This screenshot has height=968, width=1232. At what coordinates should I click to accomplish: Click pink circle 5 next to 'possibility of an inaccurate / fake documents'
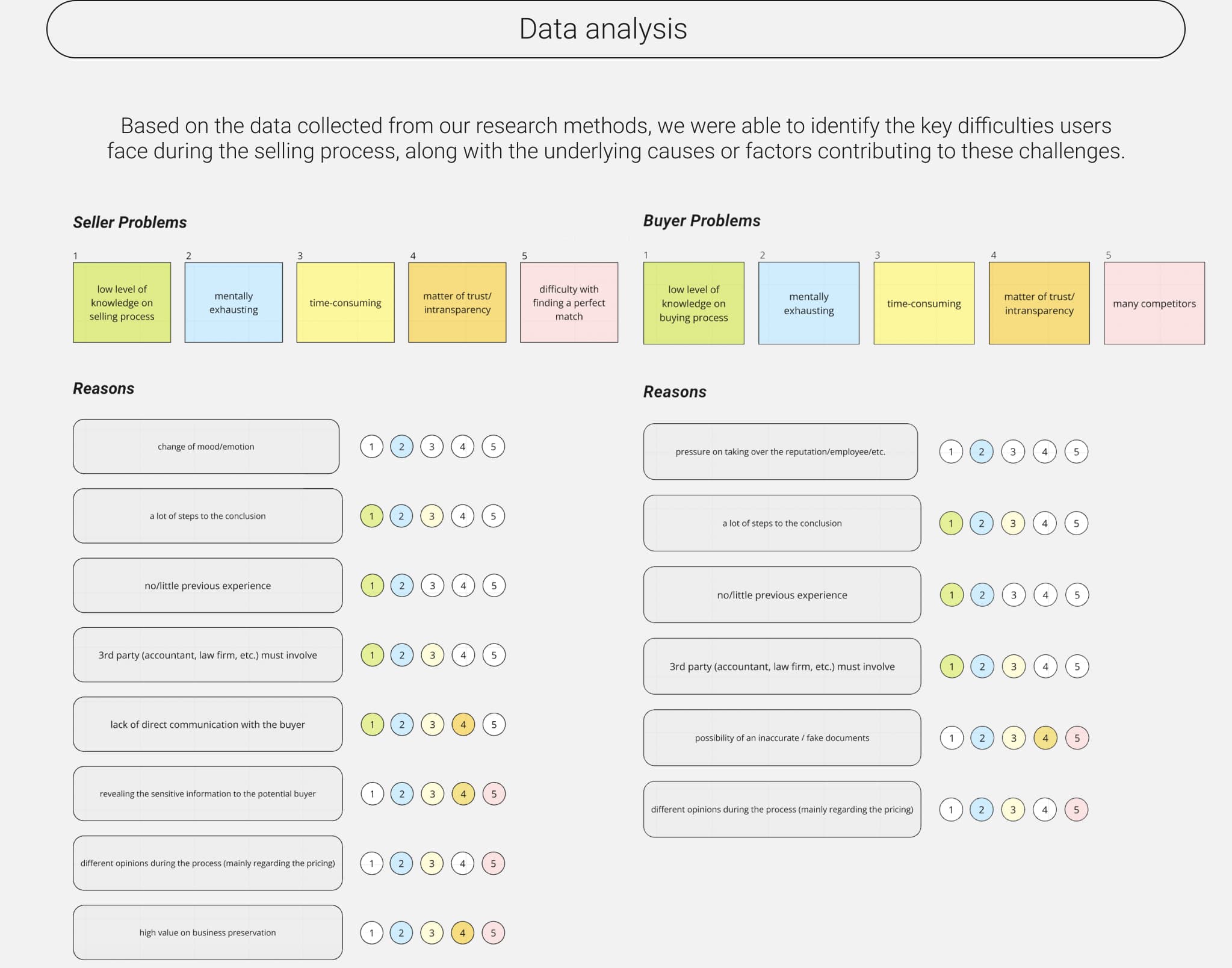click(x=1077, y=738)
